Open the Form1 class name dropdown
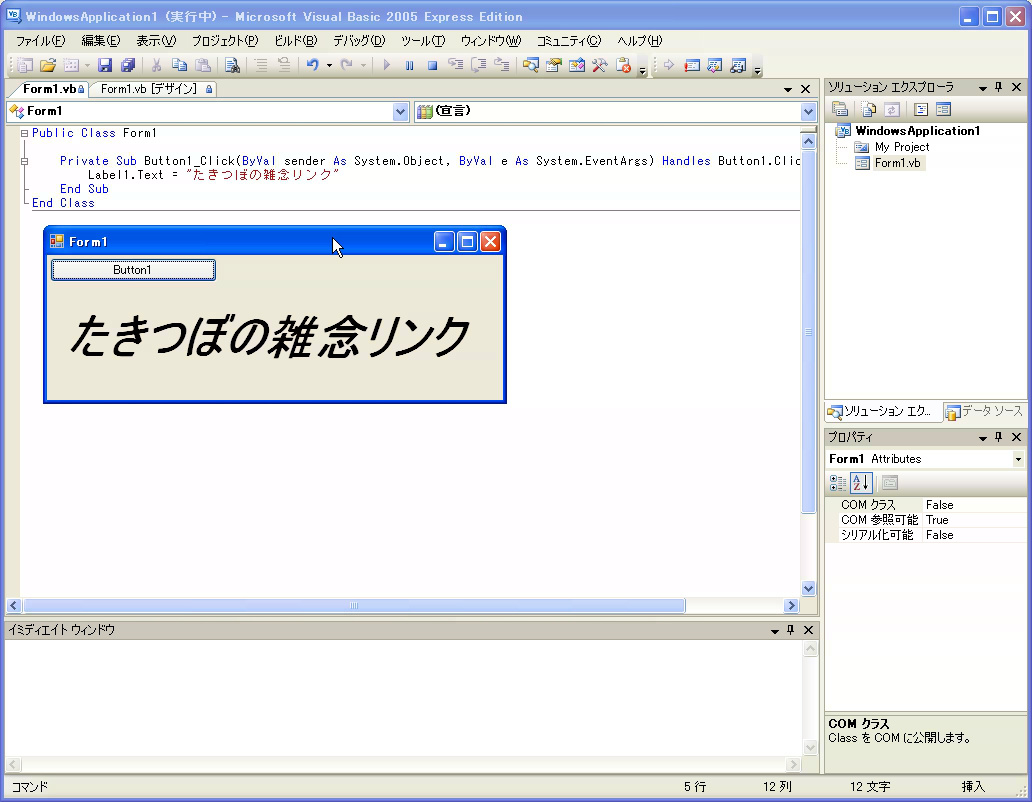The width and height of the screenshot is (1032, 802). [x=400, y=112]
